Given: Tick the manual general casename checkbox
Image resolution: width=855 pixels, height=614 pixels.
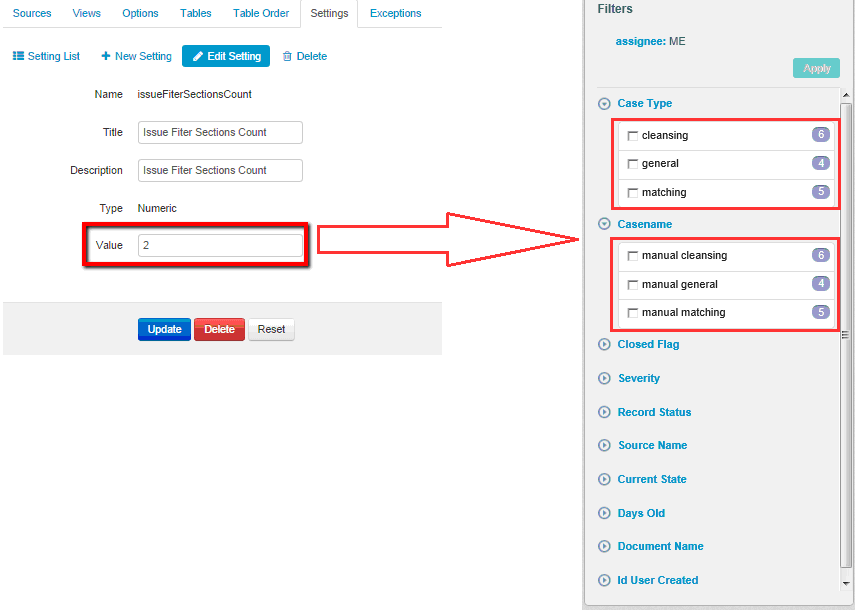Looking at the screenshot, I should pyautogui.click(x=632, y=285).
